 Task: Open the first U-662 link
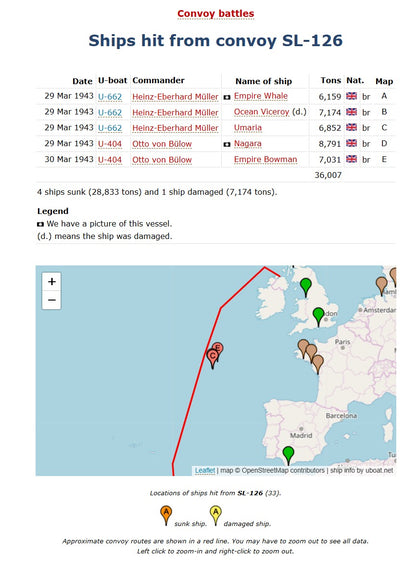point(110,97)
